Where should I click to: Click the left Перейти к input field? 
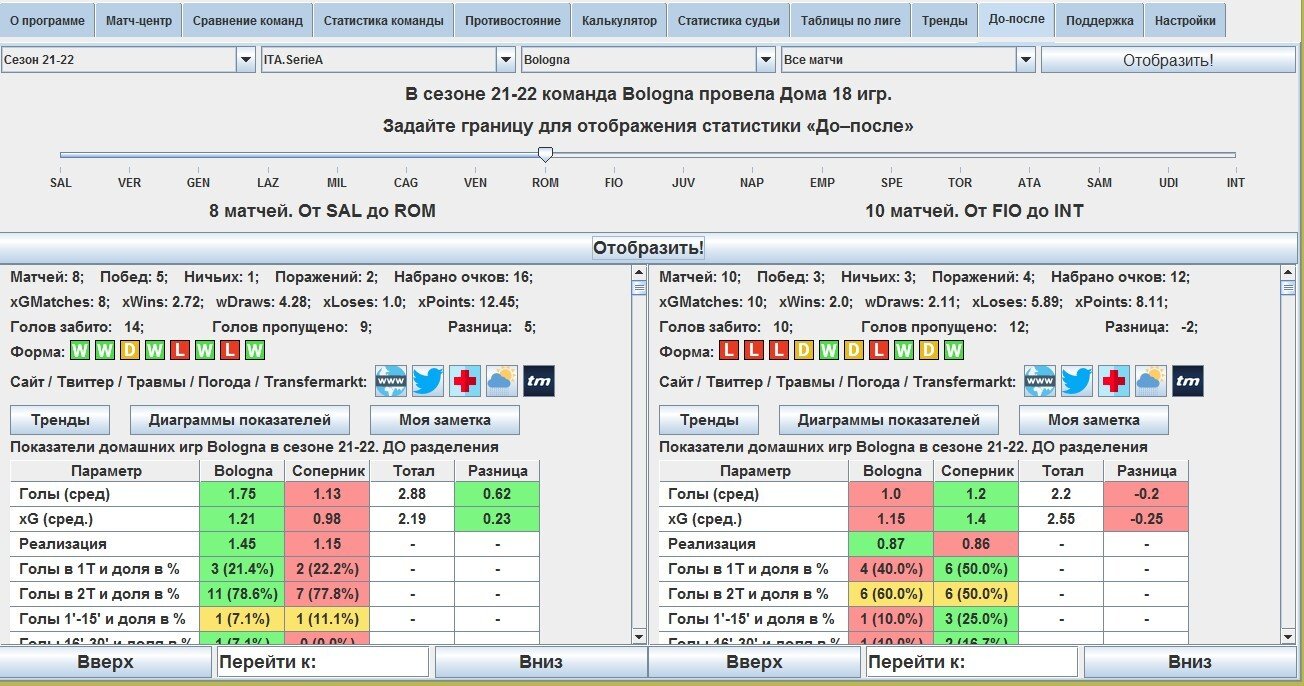pos(322,661)
